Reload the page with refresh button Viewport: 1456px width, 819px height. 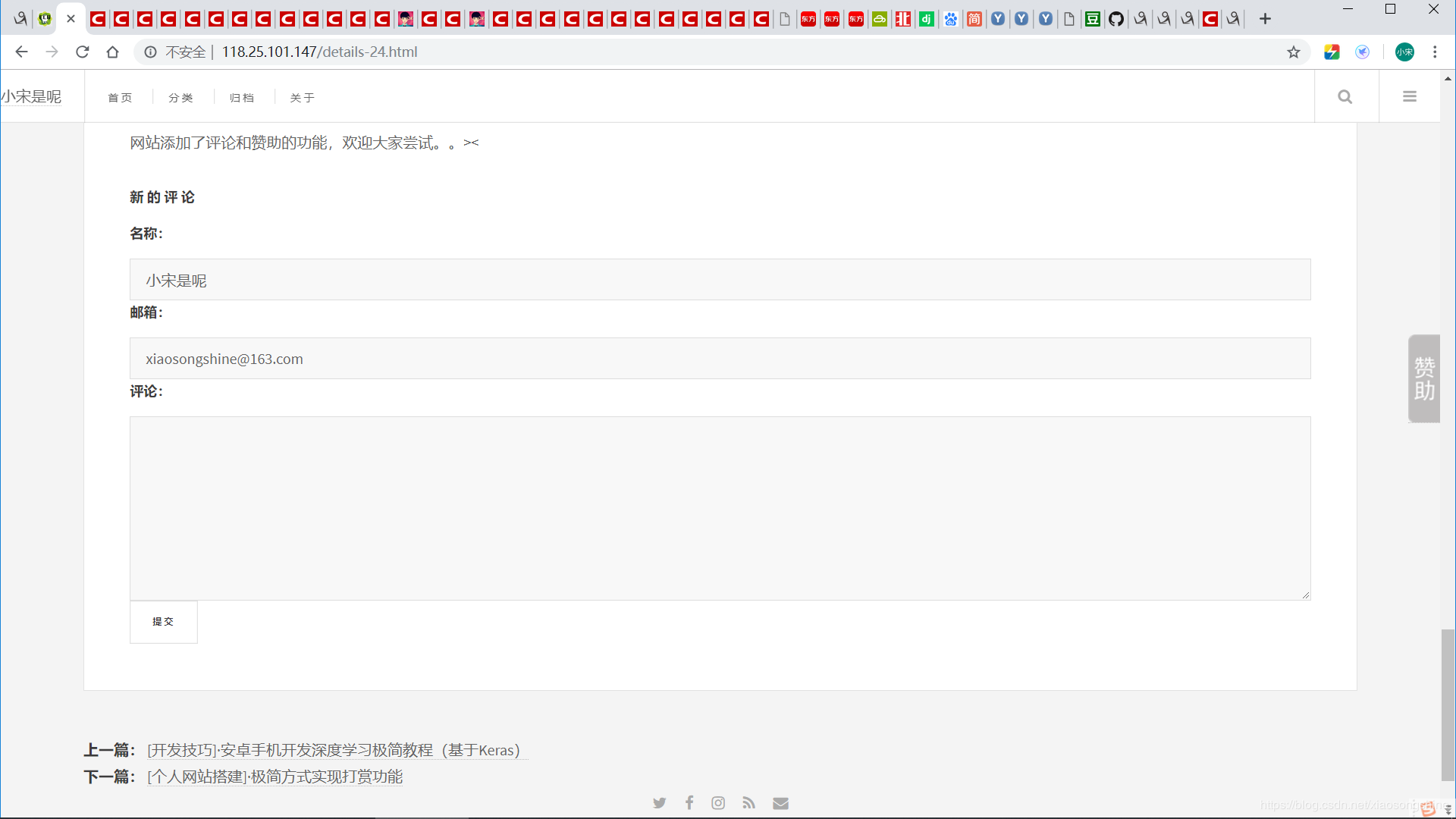[83, 52]
